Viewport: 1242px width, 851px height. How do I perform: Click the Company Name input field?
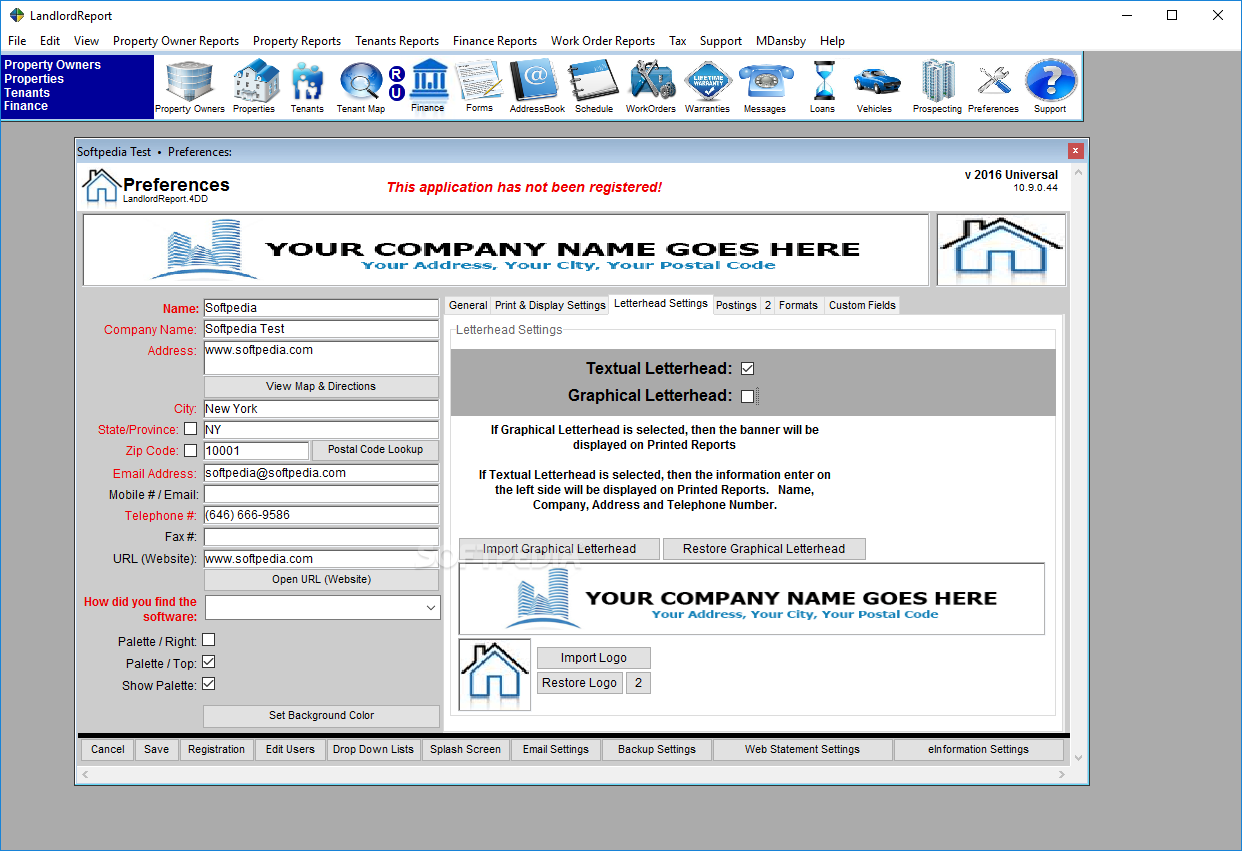click(321, 329)
